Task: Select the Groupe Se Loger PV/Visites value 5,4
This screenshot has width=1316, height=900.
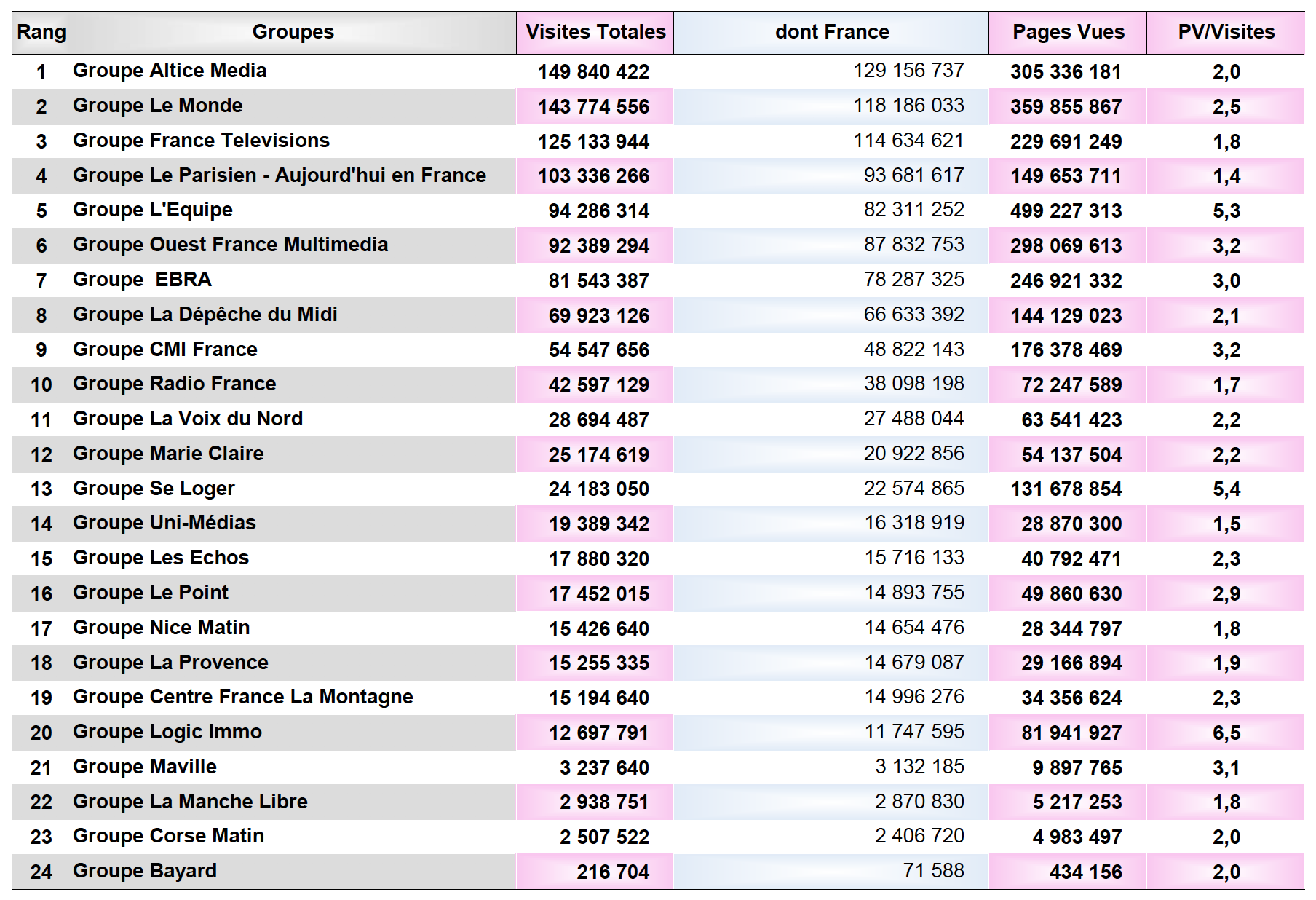Action: (x=1226, y=489)
